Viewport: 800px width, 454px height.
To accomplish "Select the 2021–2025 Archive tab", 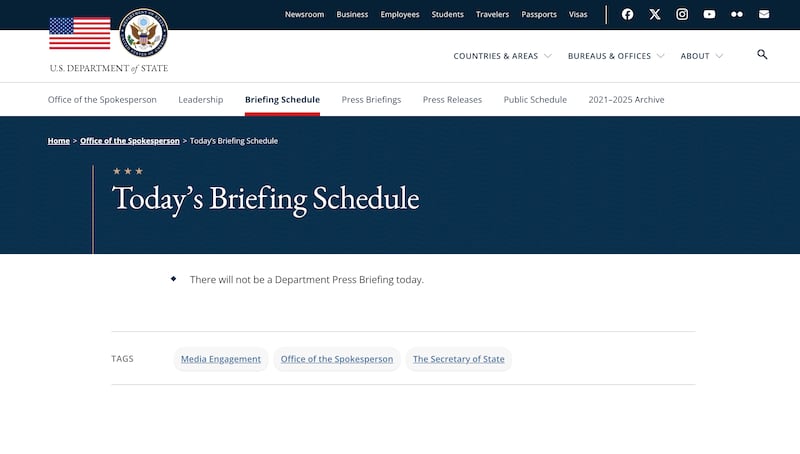I will [x=626, y=99].
